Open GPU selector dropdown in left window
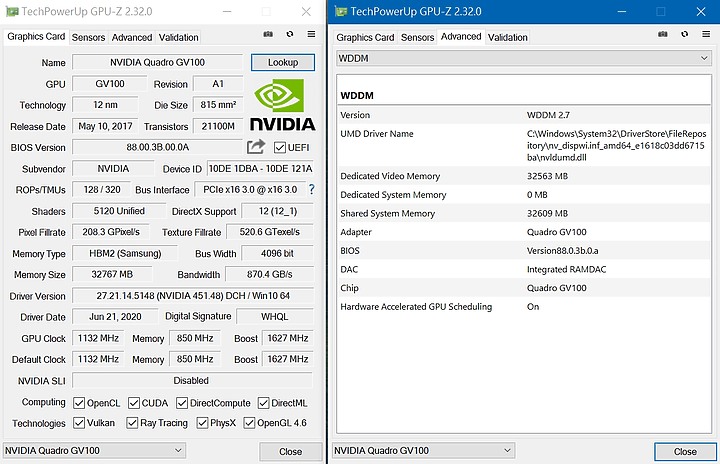This screenshot has height=464, width=720. point(94,450)
